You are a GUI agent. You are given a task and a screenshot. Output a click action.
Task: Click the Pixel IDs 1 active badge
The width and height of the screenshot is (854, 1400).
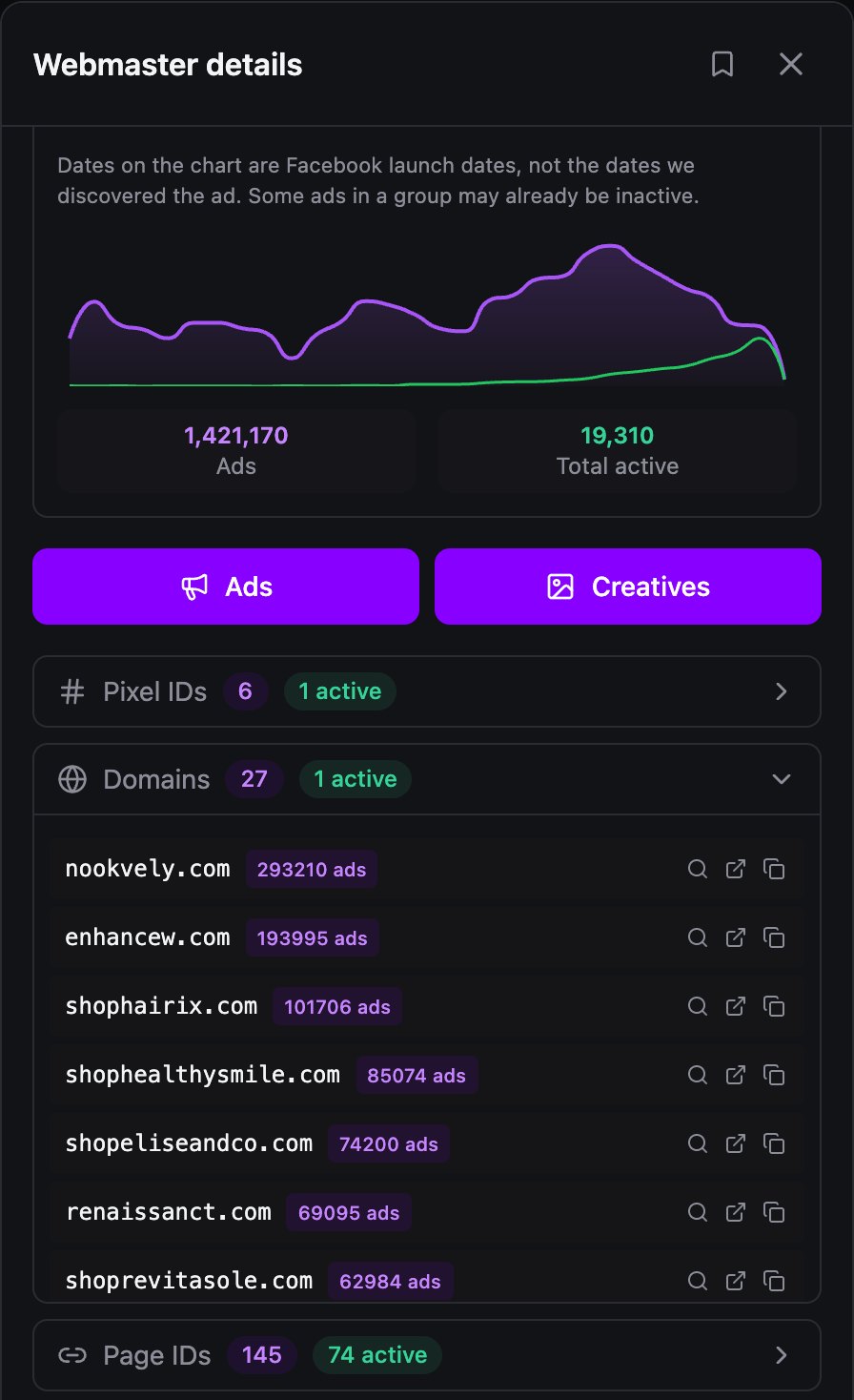(x=340, y=691)
